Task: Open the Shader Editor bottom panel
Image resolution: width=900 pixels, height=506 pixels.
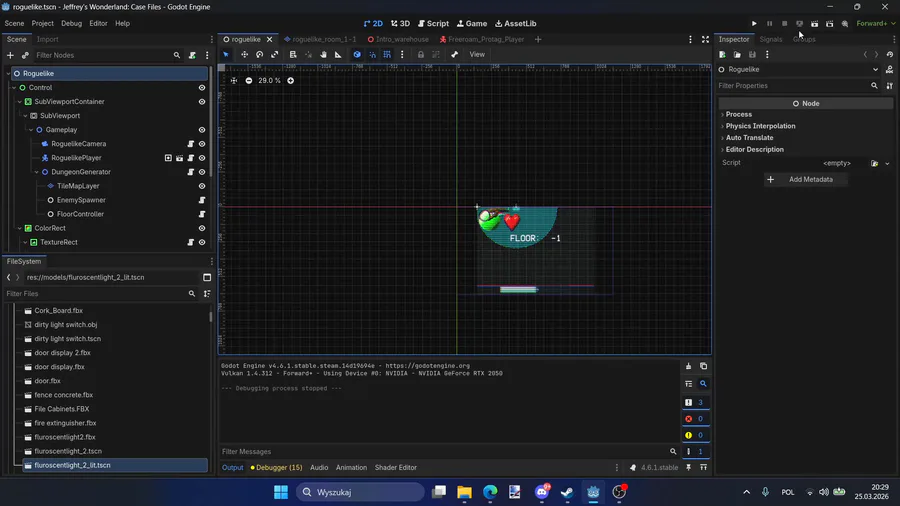Action: pyautogui.click(x=395, y=468)
